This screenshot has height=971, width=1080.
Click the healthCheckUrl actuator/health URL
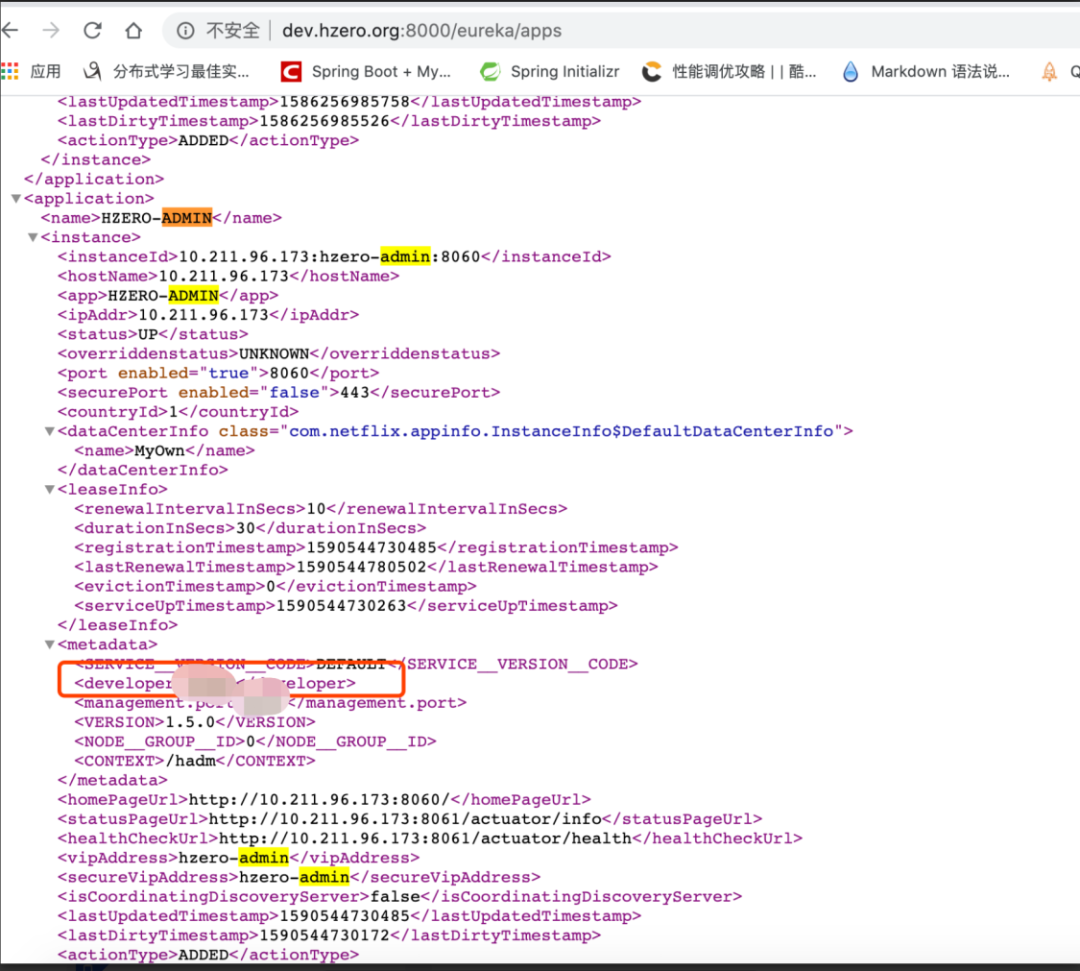[x=425, y=838]
